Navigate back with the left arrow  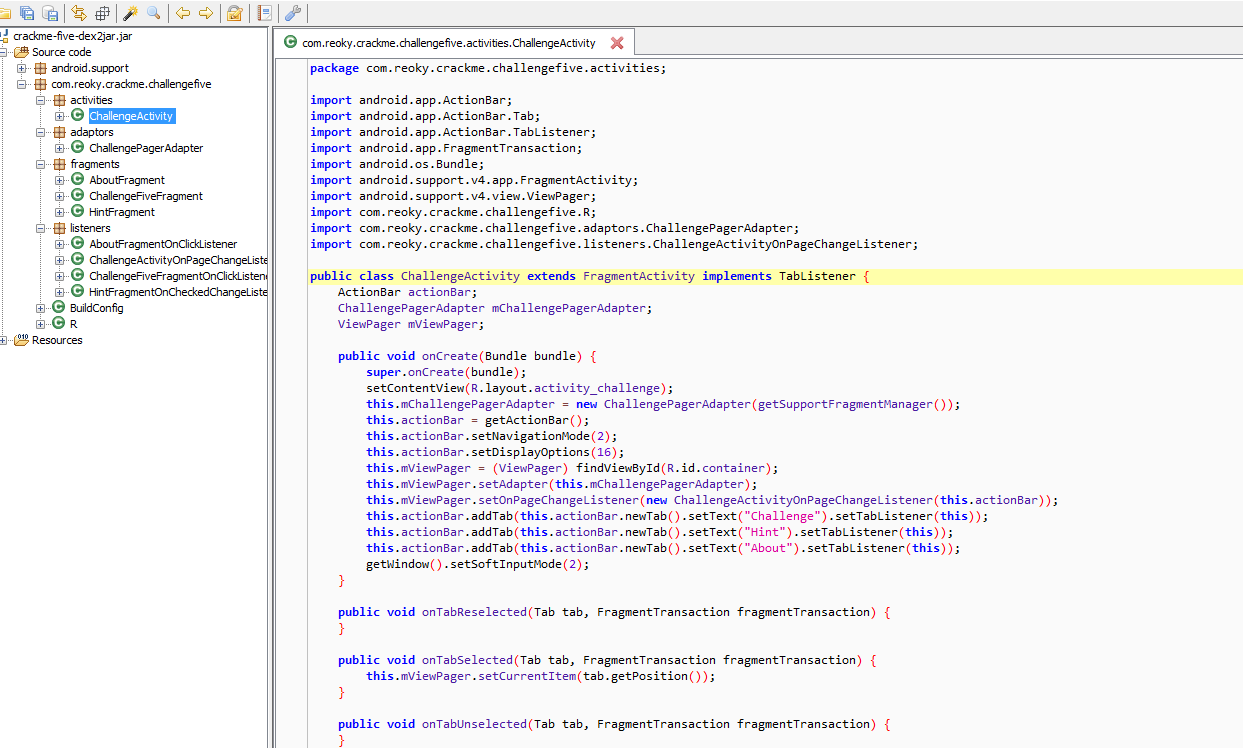(x=182, y=13)
